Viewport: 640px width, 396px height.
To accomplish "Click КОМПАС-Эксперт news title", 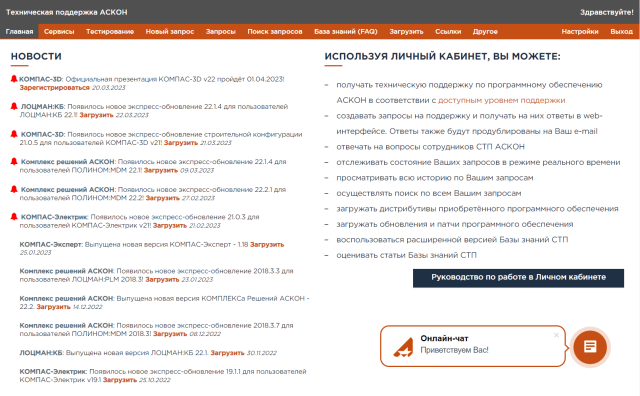I will pos(51,244).
